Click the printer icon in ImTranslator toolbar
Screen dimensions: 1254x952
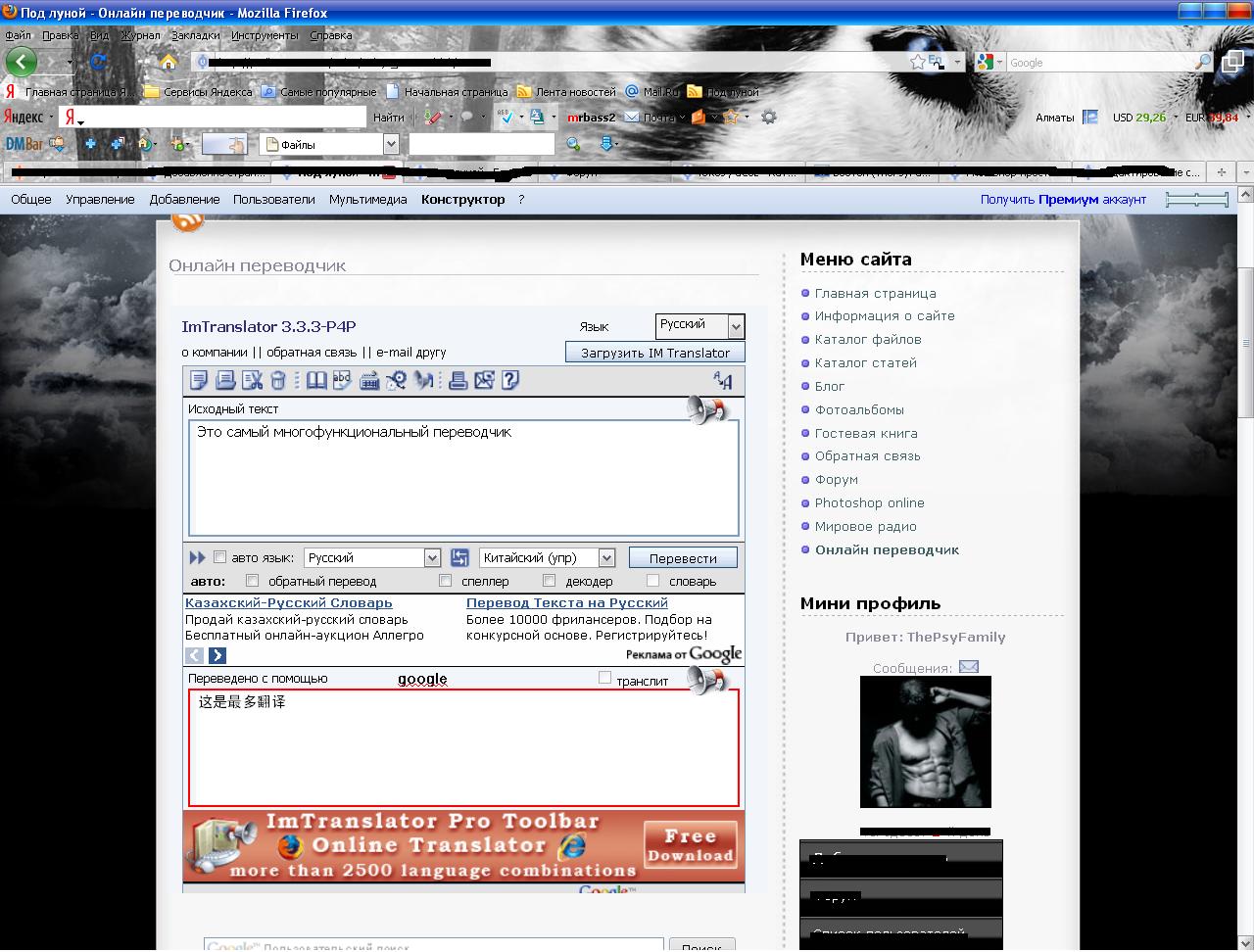pyautogui.click(x=458, y=381)
